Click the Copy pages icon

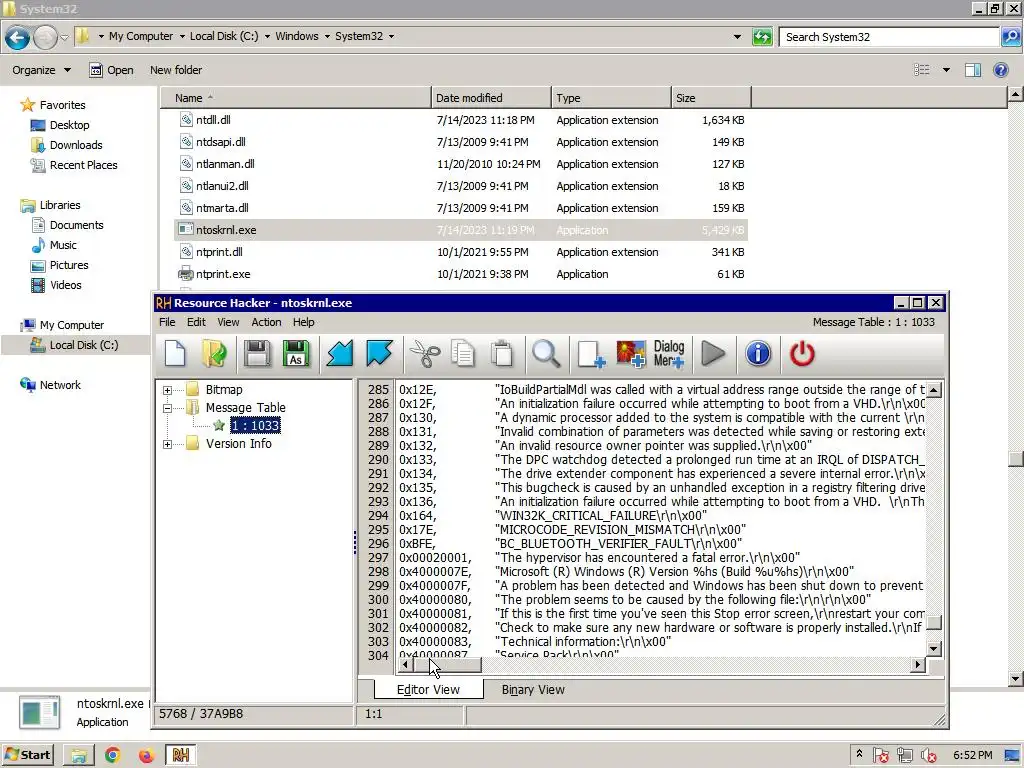pyautogui.click(x=463, y=354)
